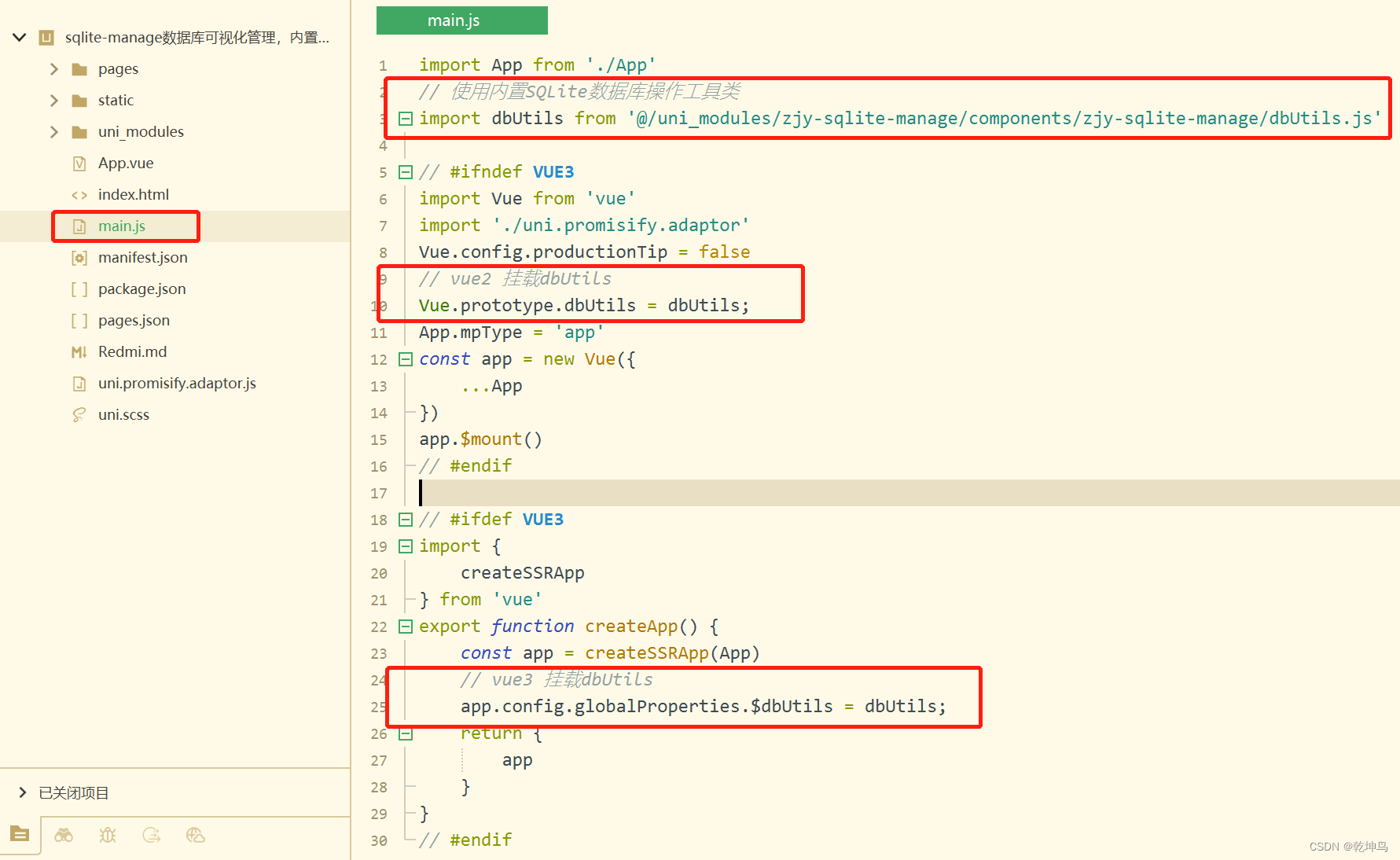The image size is (1400, 860).
Task: Open the debugger bug icon
Action: coord(108,835)
